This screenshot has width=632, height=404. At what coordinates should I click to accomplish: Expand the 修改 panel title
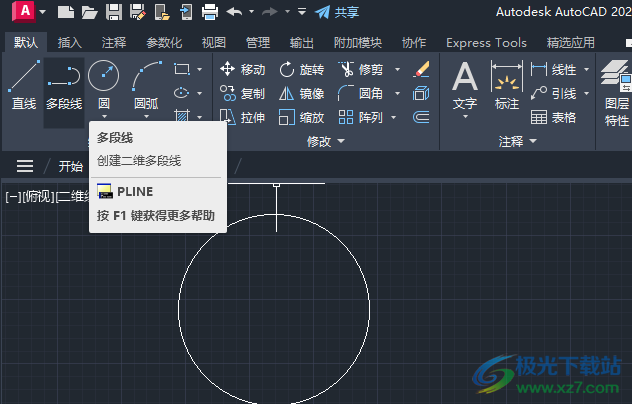pos(326,141)
